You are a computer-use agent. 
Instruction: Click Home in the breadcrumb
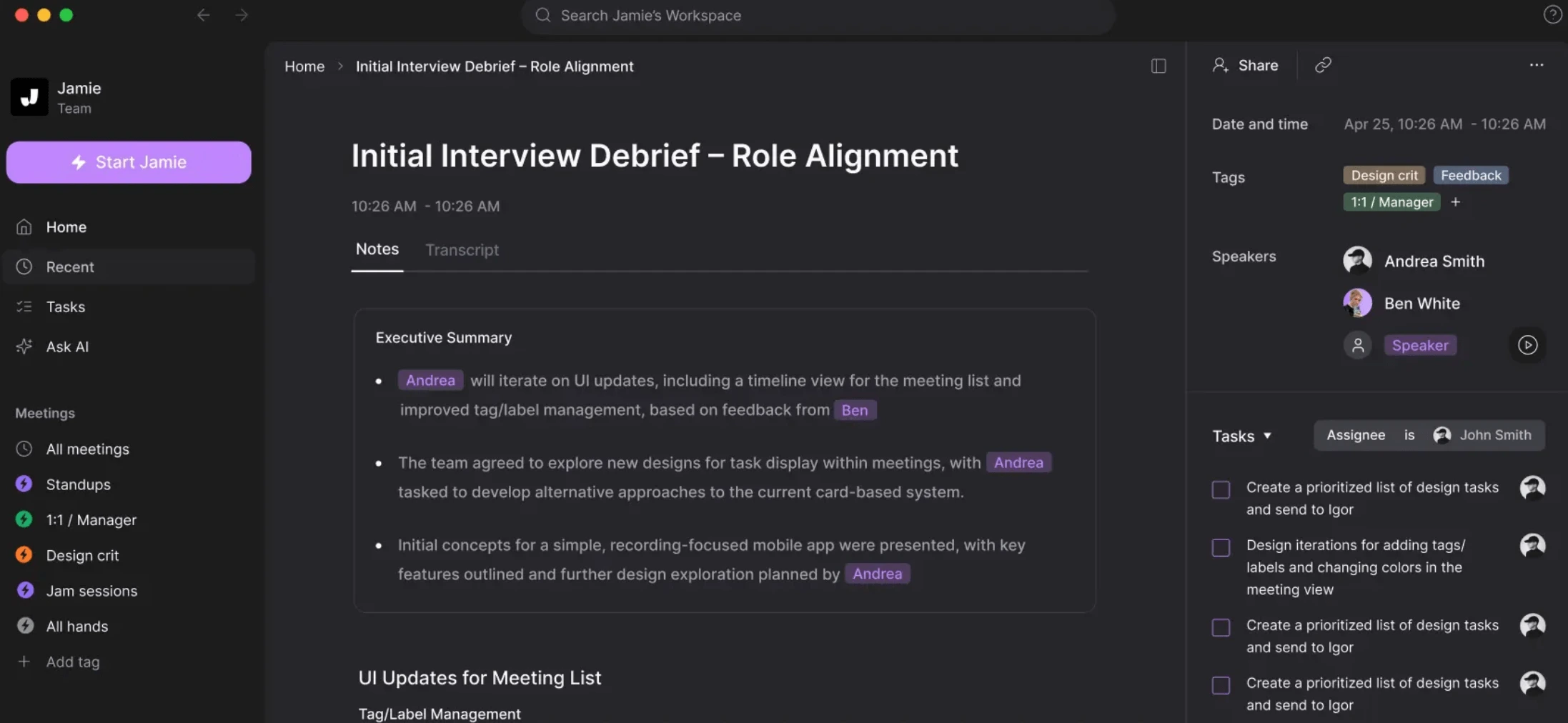(304, 66)
